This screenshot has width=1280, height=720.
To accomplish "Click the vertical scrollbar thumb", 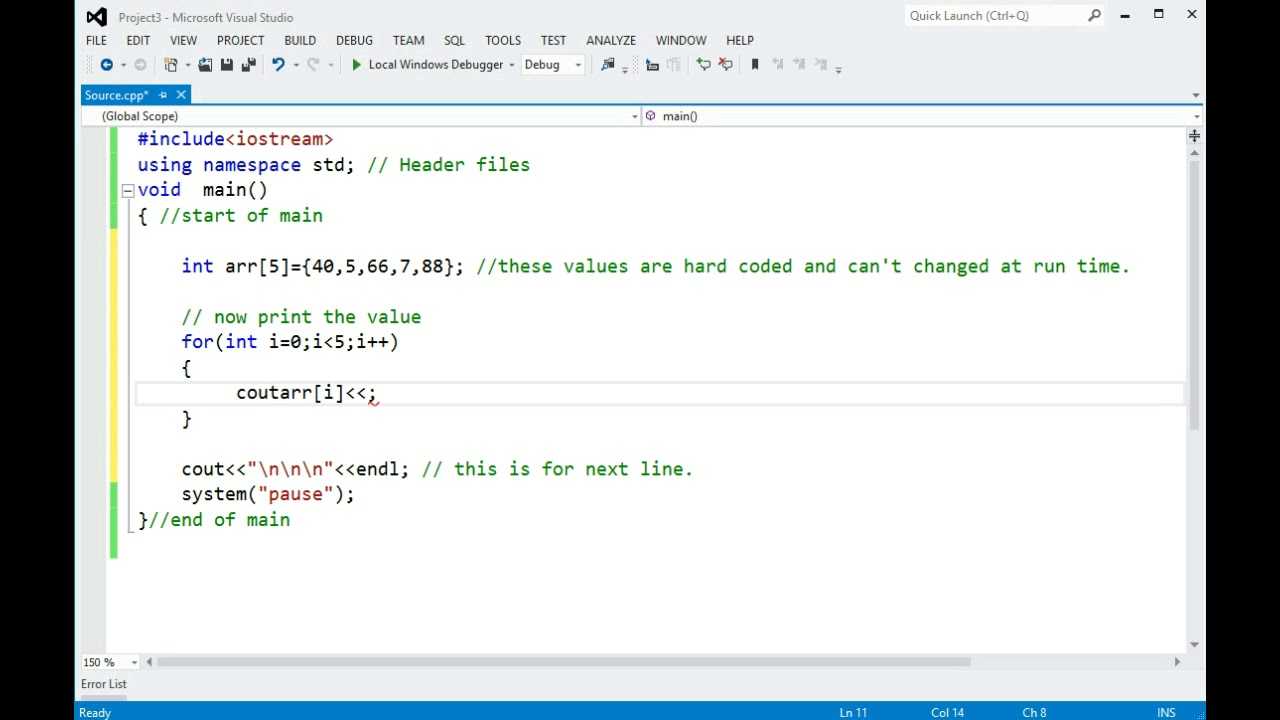I will pos(1195,294).
